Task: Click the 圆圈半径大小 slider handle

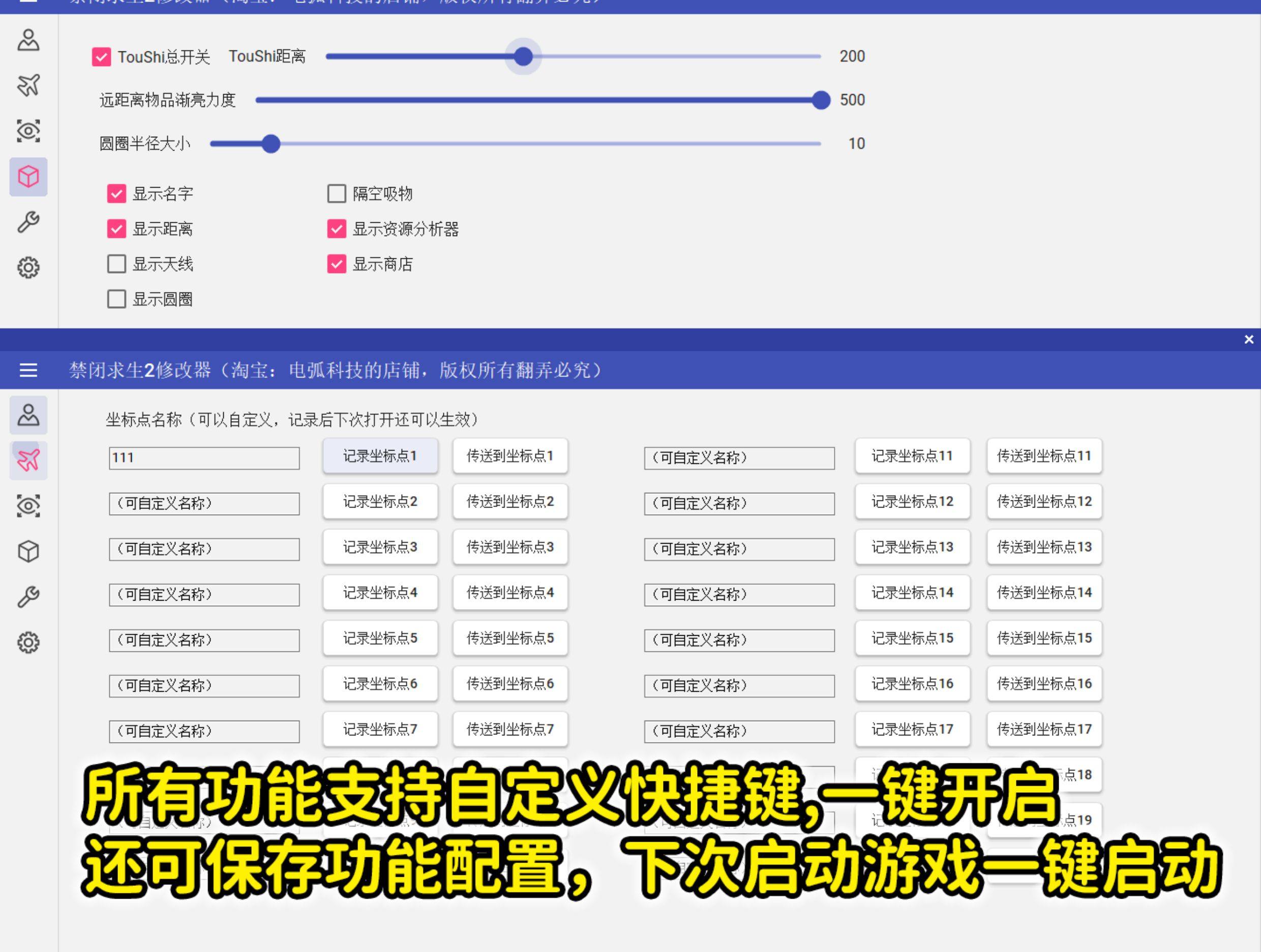Action: 272,143
